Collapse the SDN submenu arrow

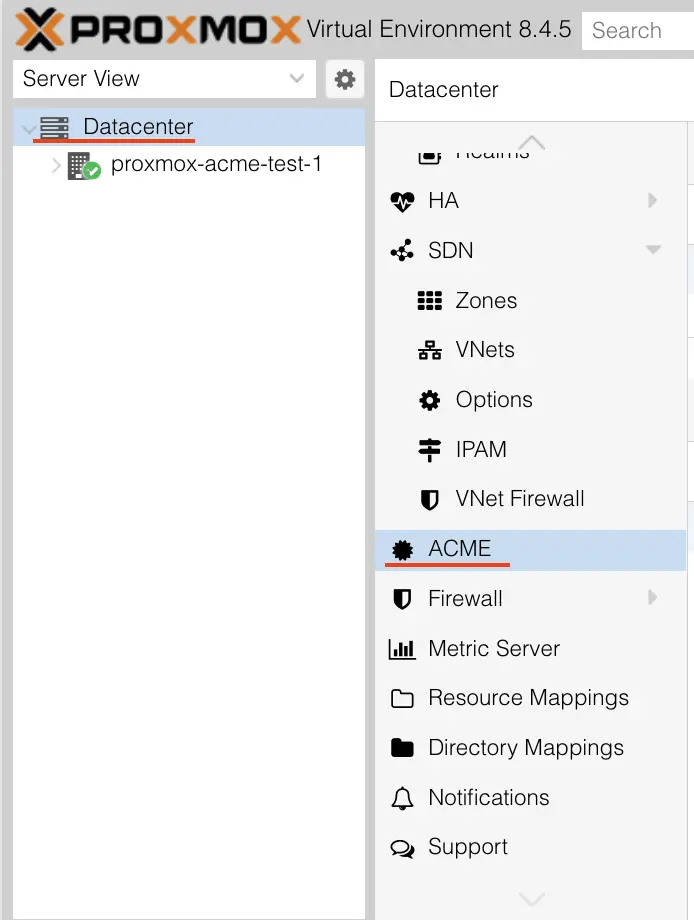(x=653, y=249)
